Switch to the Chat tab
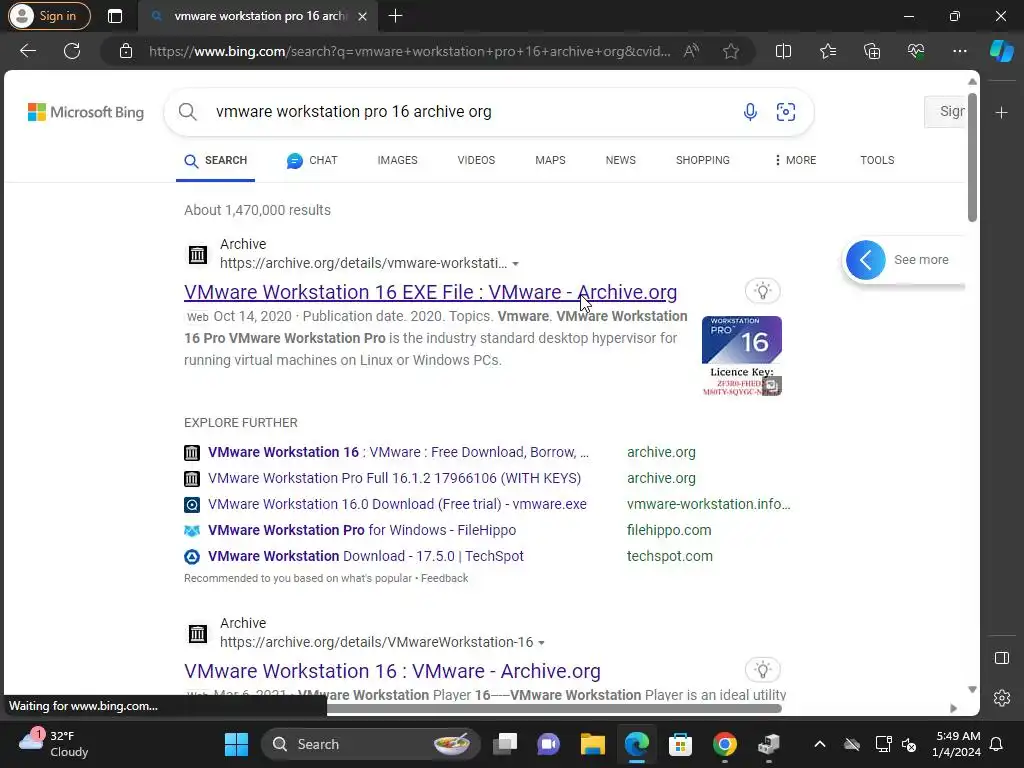The width and height of the screenshot is (1024, 768). [x=312, y=161]
